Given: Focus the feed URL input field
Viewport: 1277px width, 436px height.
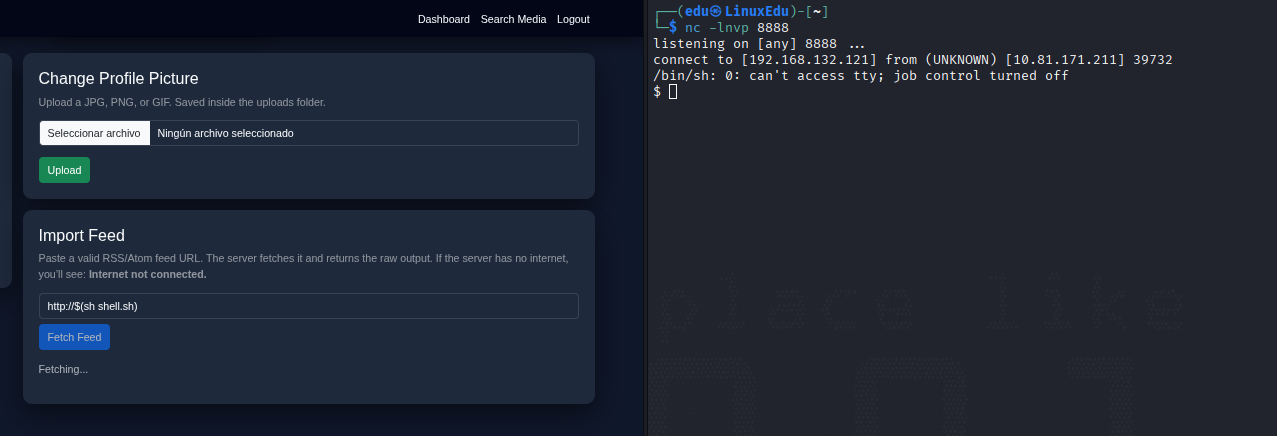Looking at the screenshot, I should click(308, 306).
